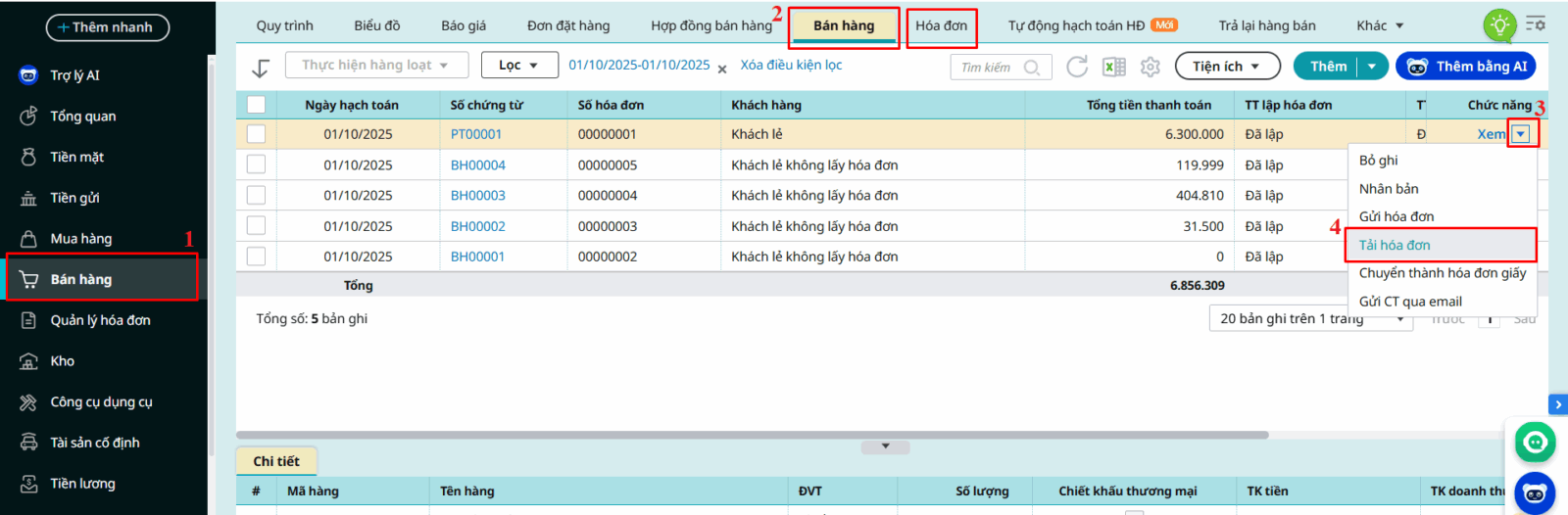Open voucher link BH00004
1568x515 pixels.
tap(478, 165)
